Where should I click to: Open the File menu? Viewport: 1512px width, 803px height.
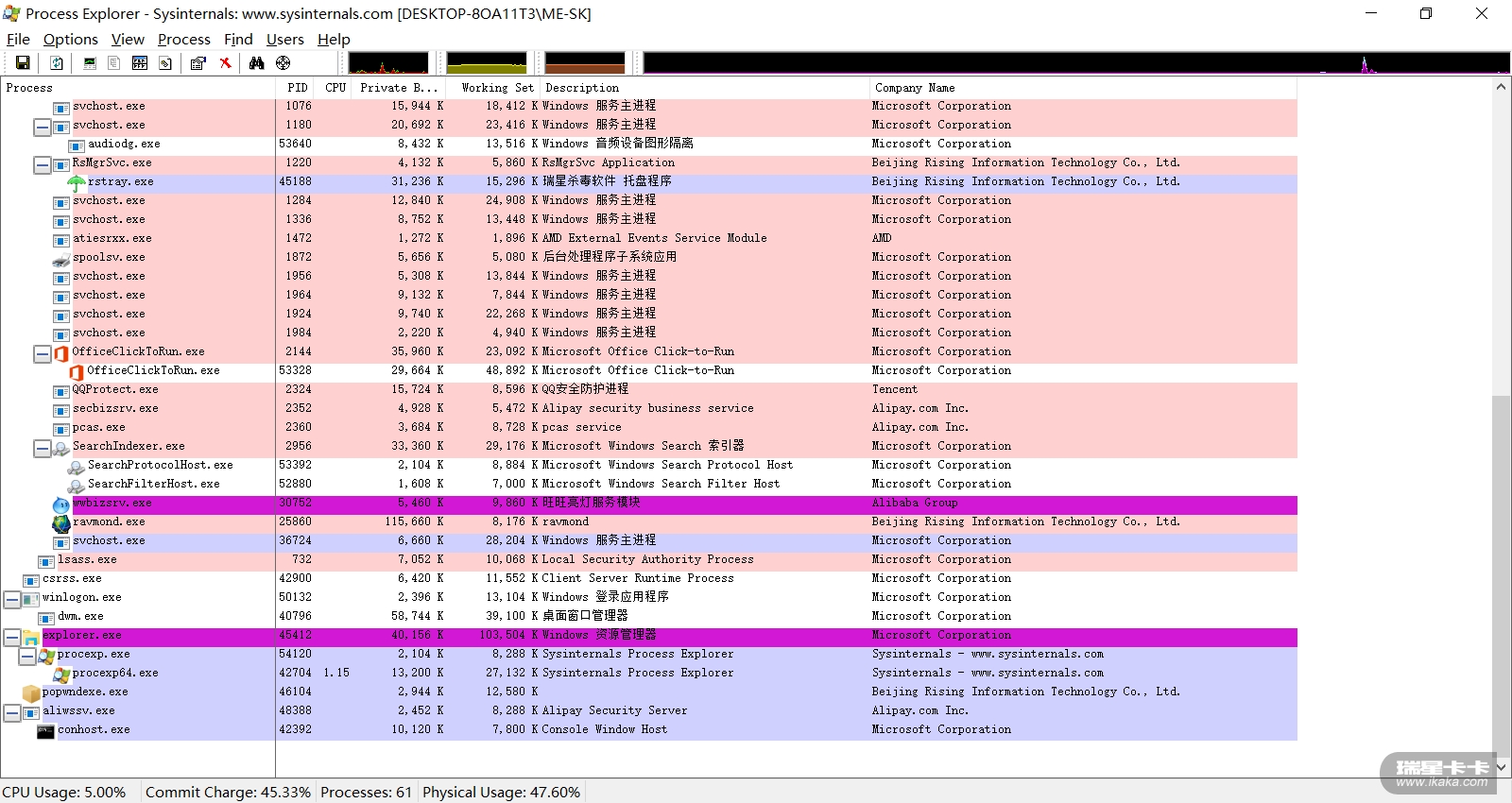click(x=18, y=39)
